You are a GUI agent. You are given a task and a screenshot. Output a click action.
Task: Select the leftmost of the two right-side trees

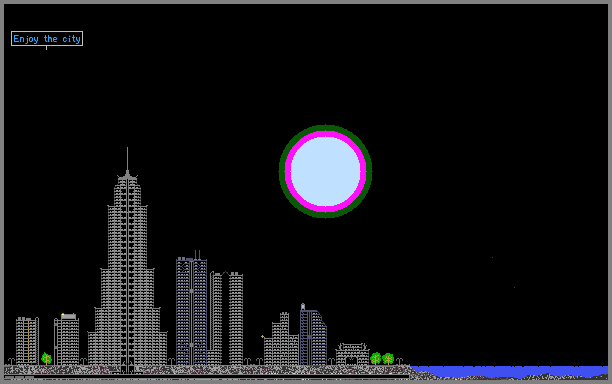[x=376, y=359]
